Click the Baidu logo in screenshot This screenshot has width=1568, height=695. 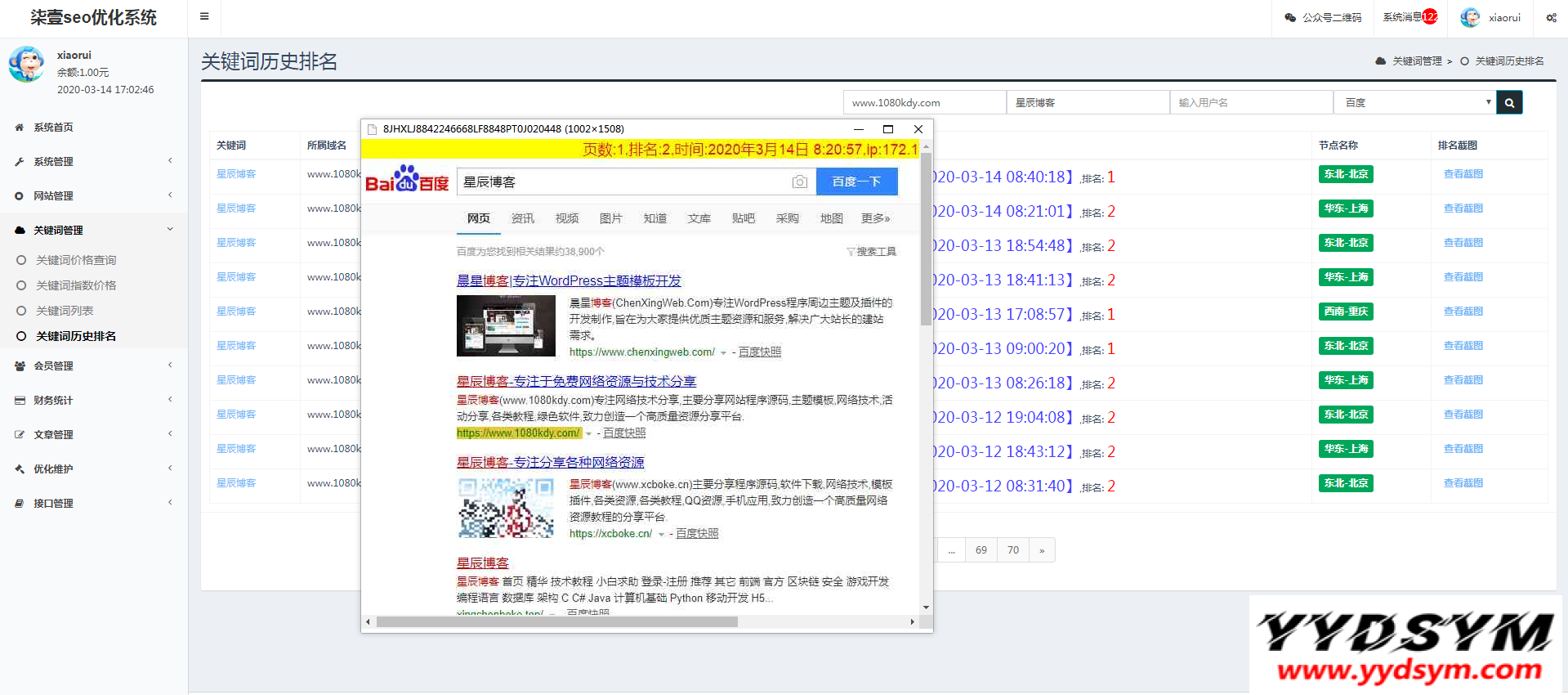point(407,180)
